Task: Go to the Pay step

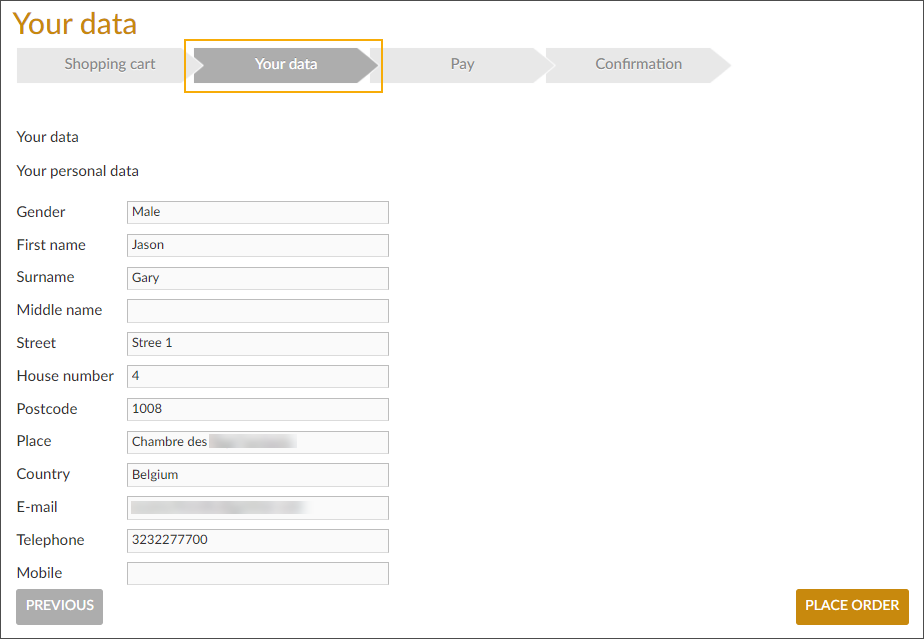Action: pos(462,64)
